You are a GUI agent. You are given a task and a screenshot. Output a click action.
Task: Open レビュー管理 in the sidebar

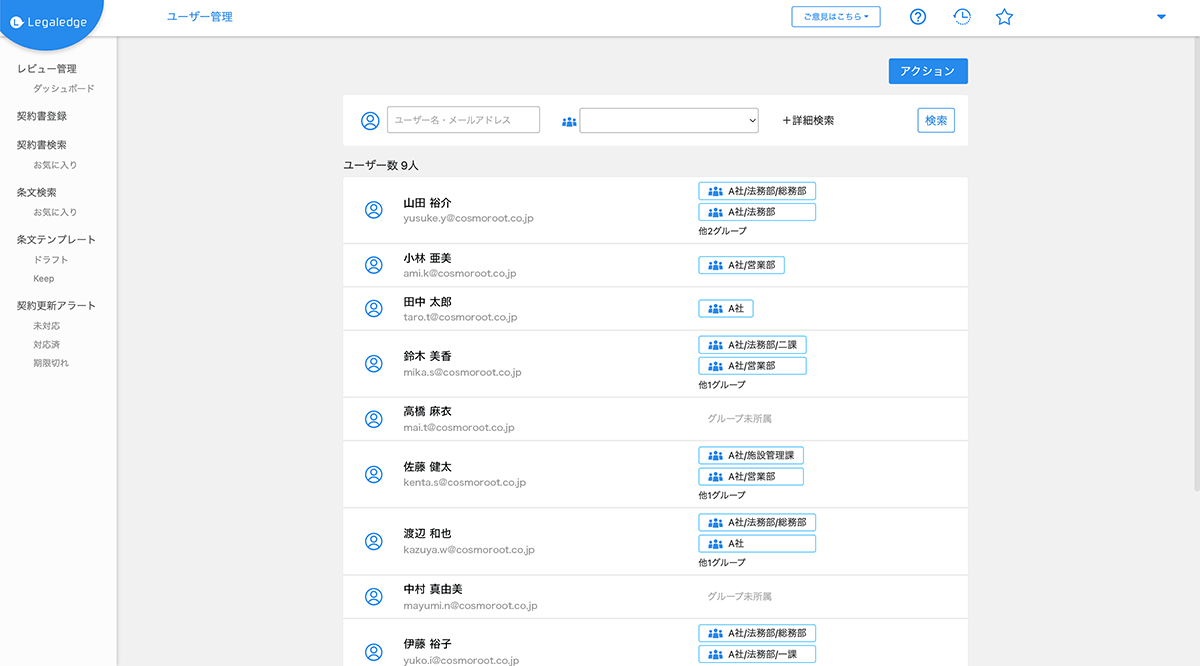47,69
